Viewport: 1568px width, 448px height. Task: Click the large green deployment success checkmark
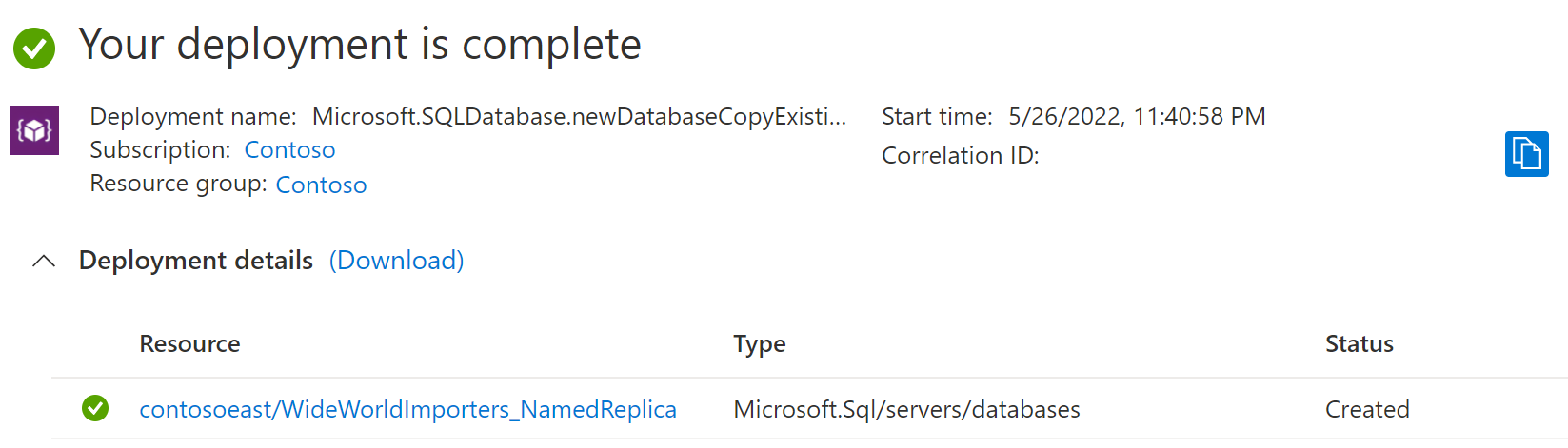coord(34,48)
